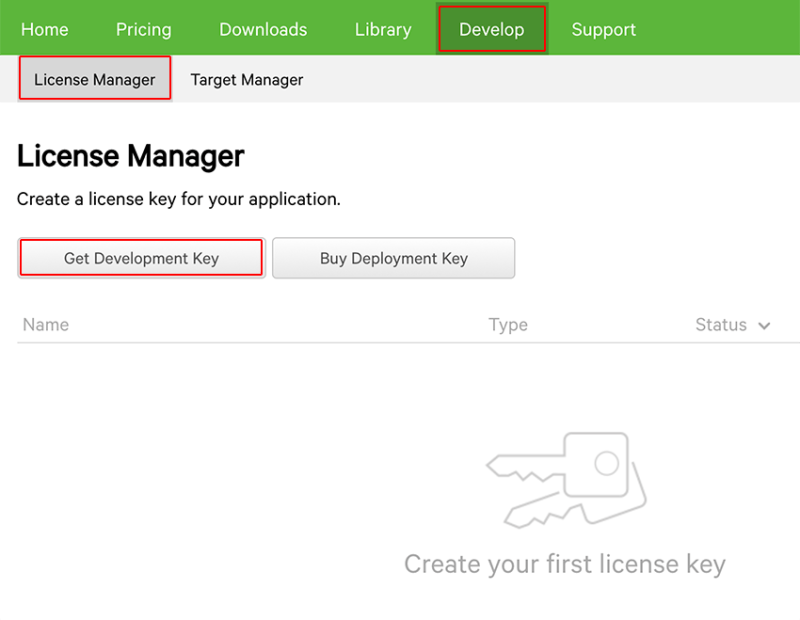Open the Support page
Image resolution: width=800 pixels, height=620 pixels.
click(604, 30)
